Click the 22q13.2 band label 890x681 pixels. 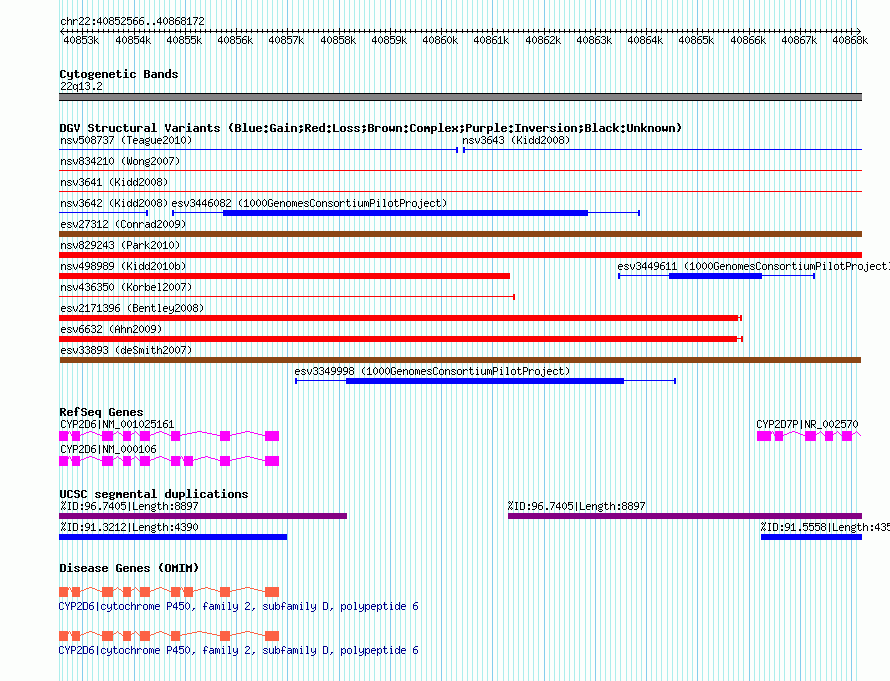81,86
